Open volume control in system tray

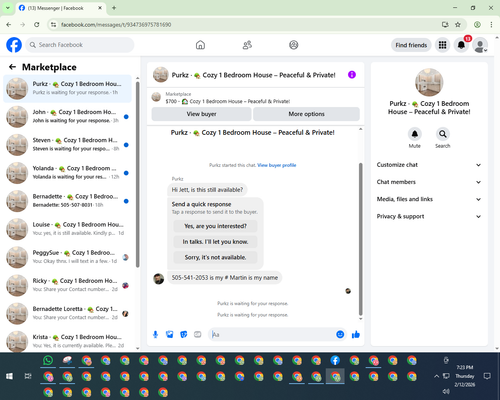(x=446, y=391)
